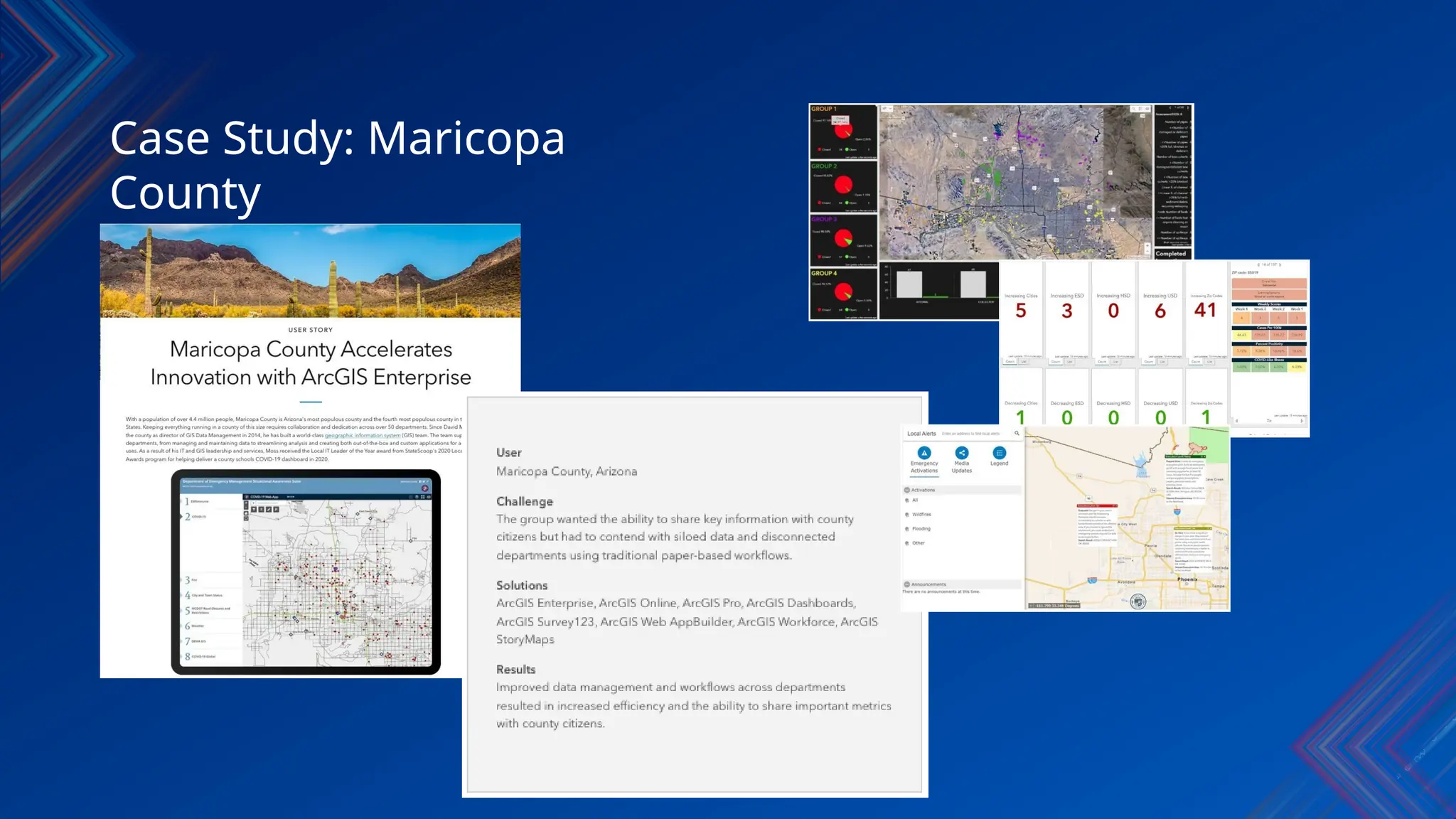Viewport: 1456px width, 819px height.
Task: Click the Increasing ESD count 3
Action: pos(1067,311)
